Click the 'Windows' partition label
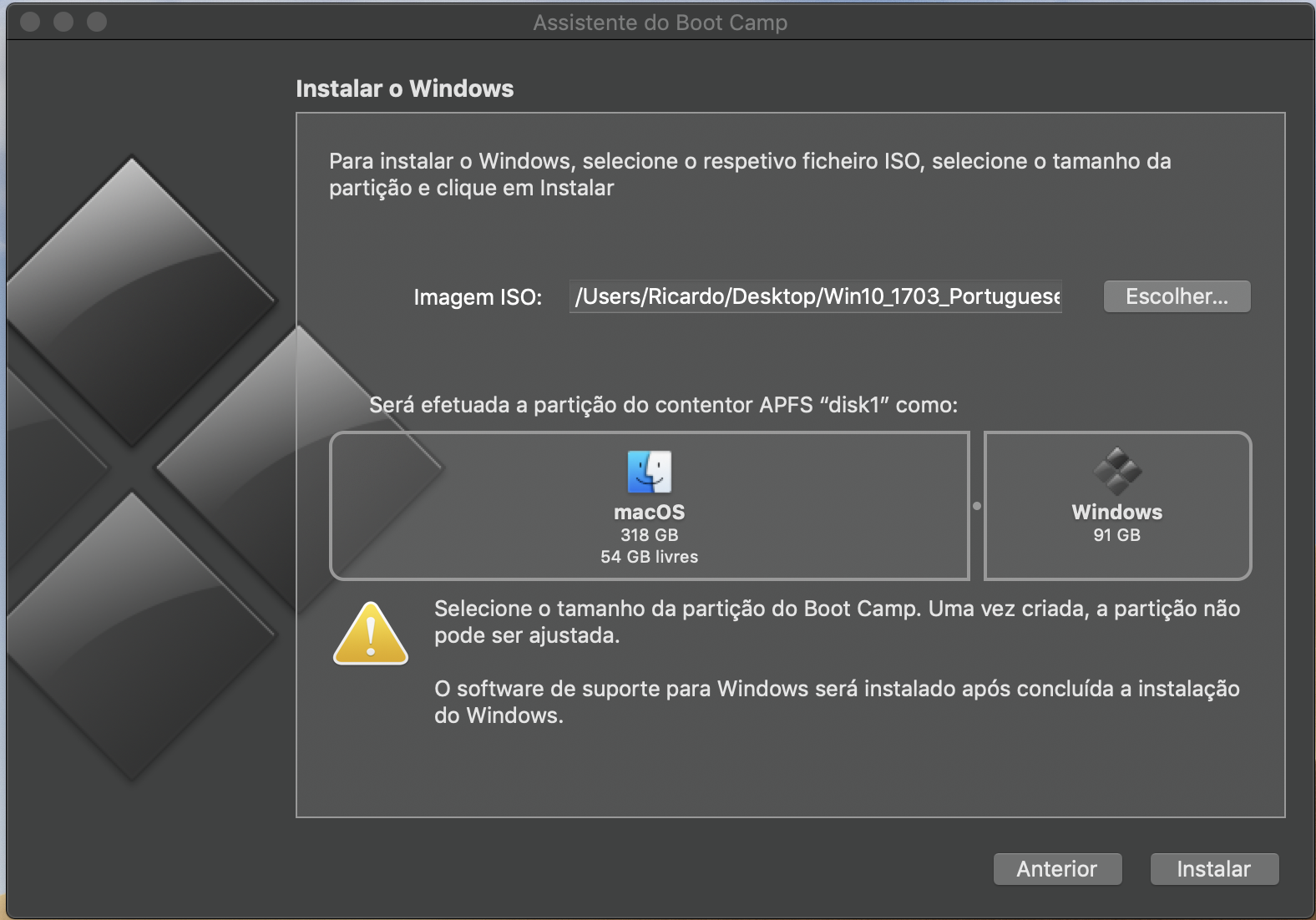The image size is (1316, 920). (x=1117, y=512)
